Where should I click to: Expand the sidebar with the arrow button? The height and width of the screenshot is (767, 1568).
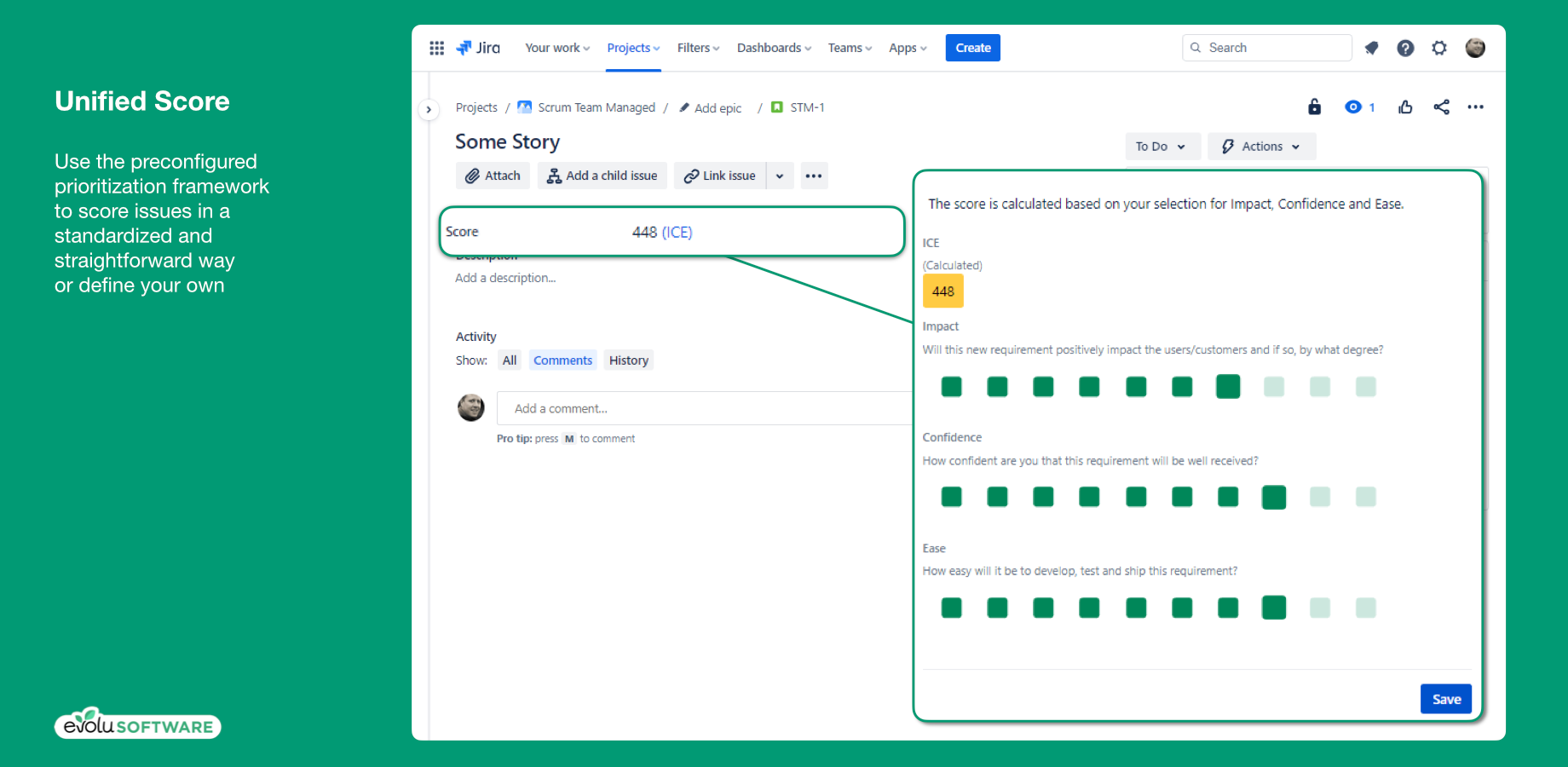tap(429, 109)
